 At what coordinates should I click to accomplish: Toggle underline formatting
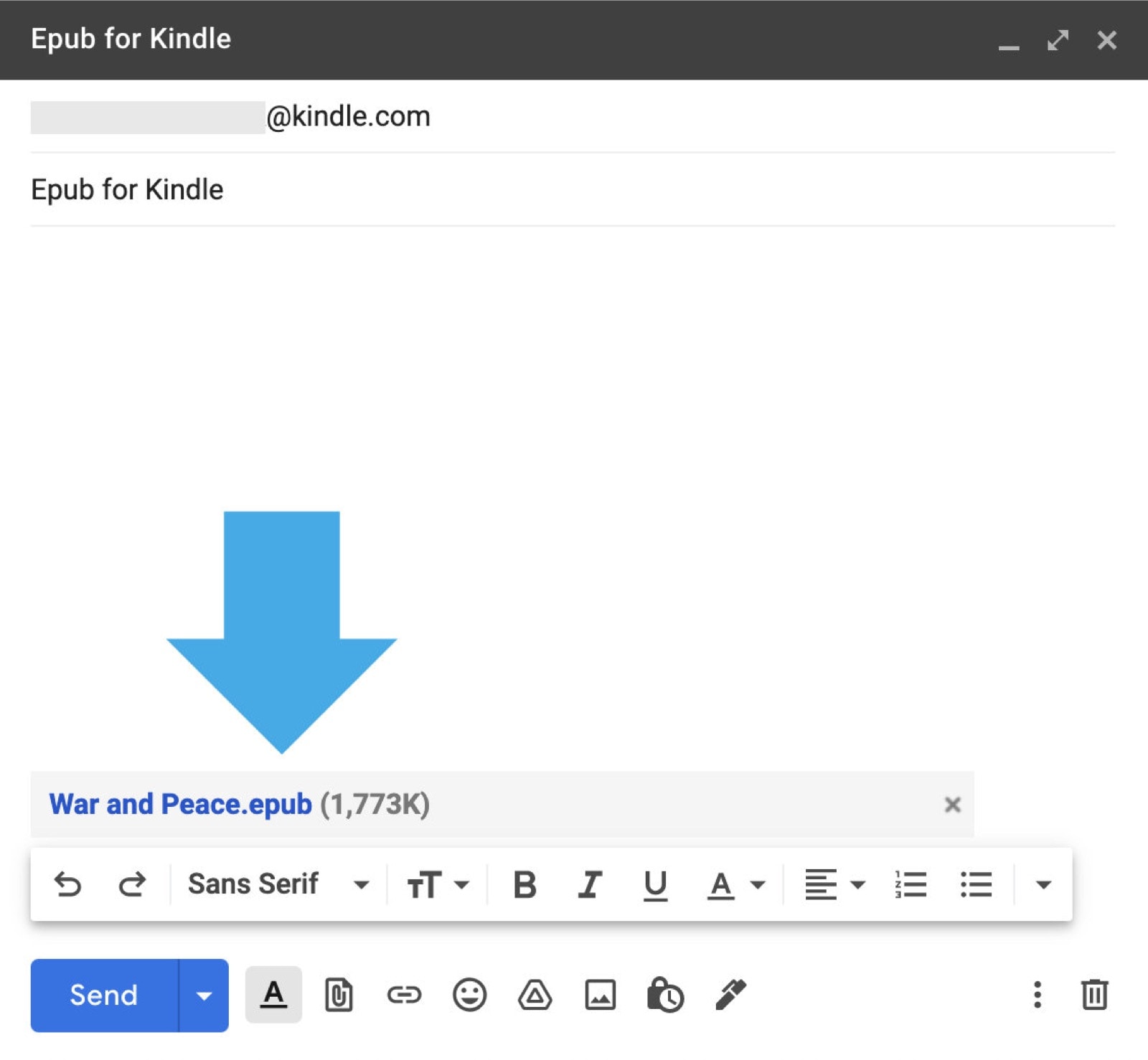[x=654, y=884]
